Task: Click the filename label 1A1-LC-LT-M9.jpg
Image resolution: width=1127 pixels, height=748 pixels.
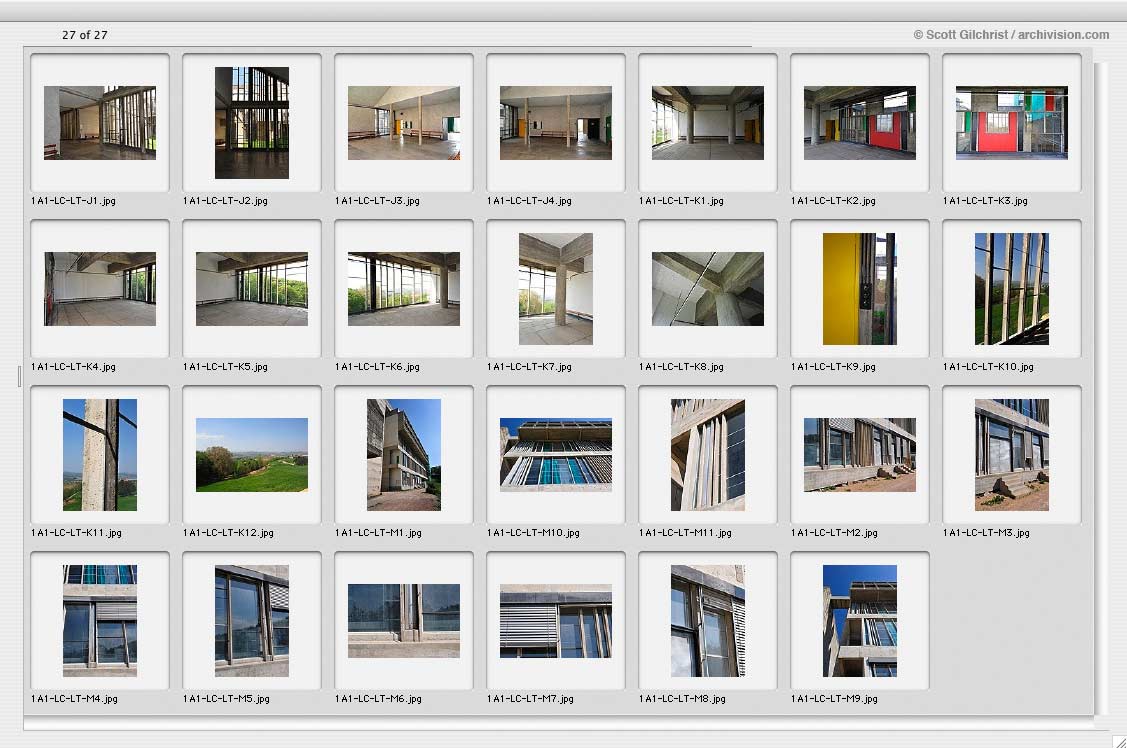Action: click(834, 699)
